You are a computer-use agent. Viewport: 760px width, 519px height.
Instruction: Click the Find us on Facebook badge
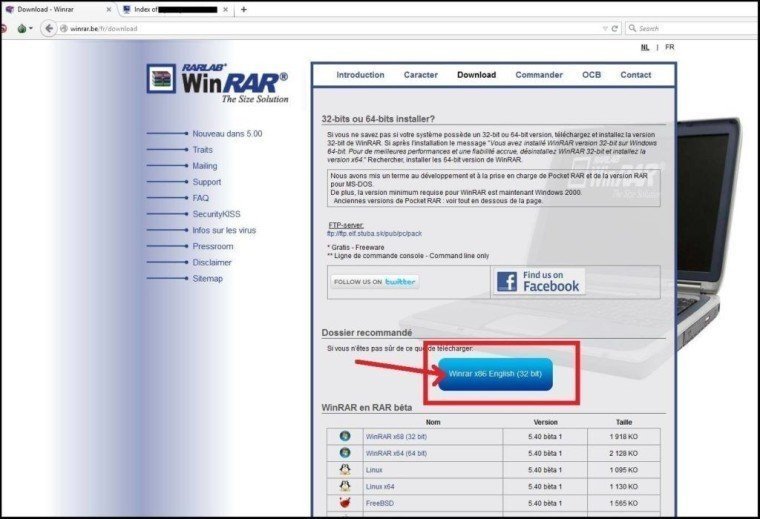pyautogui.click(x=538, y=282)
